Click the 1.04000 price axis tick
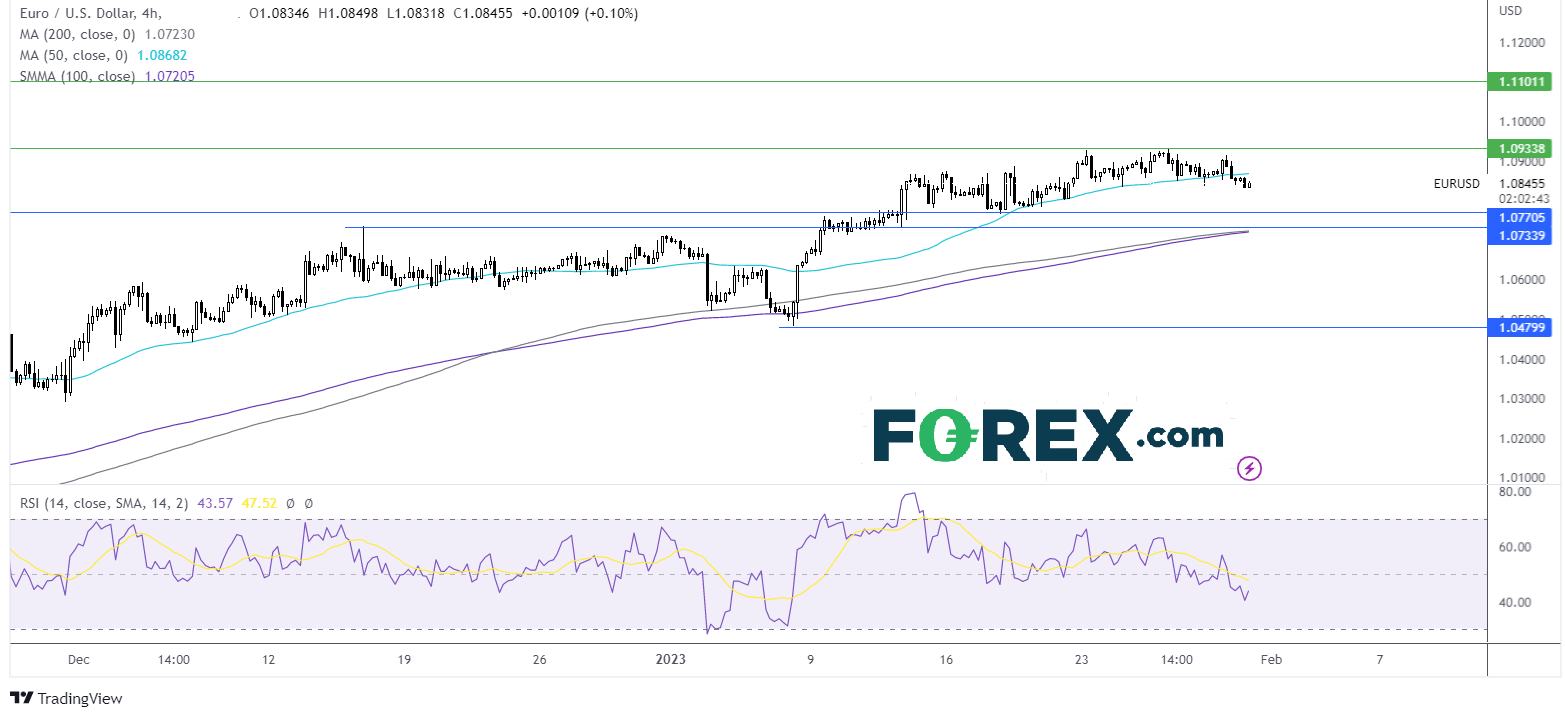 [1522, 359]
